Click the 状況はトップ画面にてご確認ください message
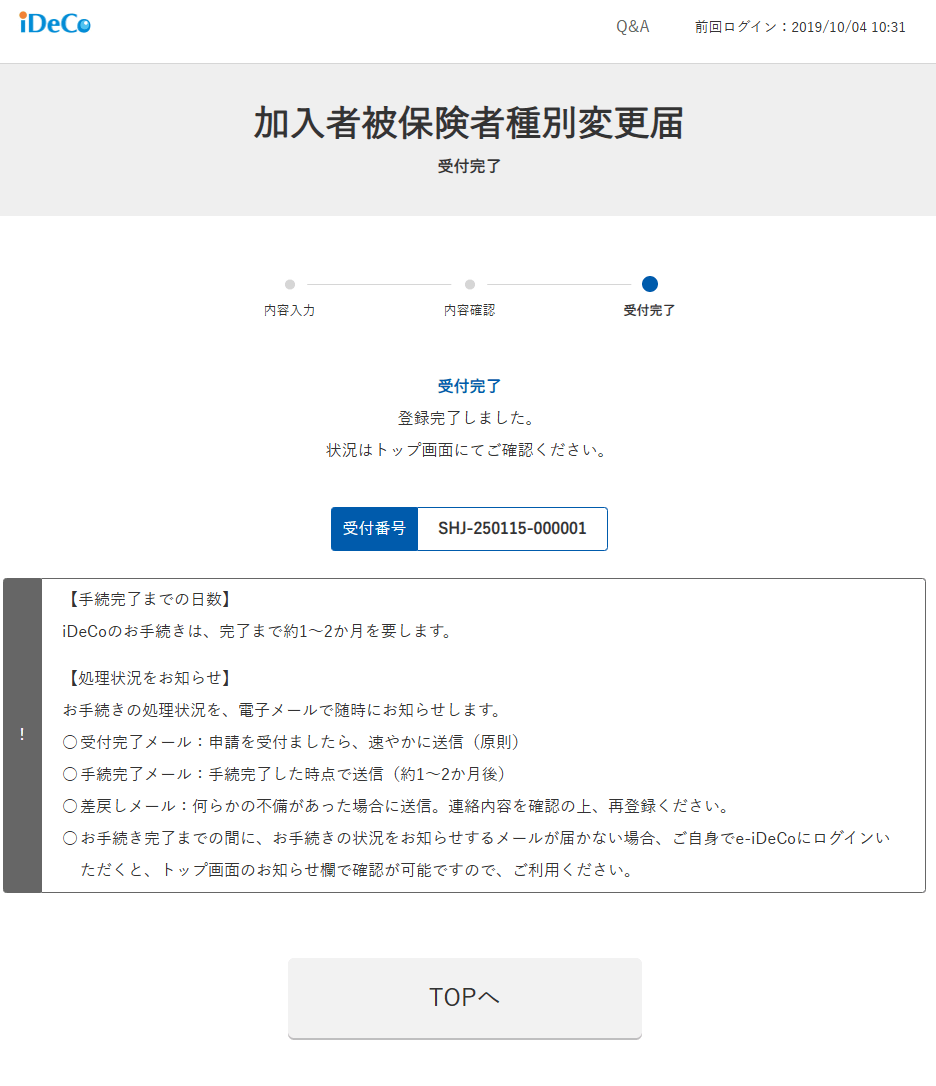Image resolution: width=936 pixels, height=1086 pixels. [x=468, y=450]
